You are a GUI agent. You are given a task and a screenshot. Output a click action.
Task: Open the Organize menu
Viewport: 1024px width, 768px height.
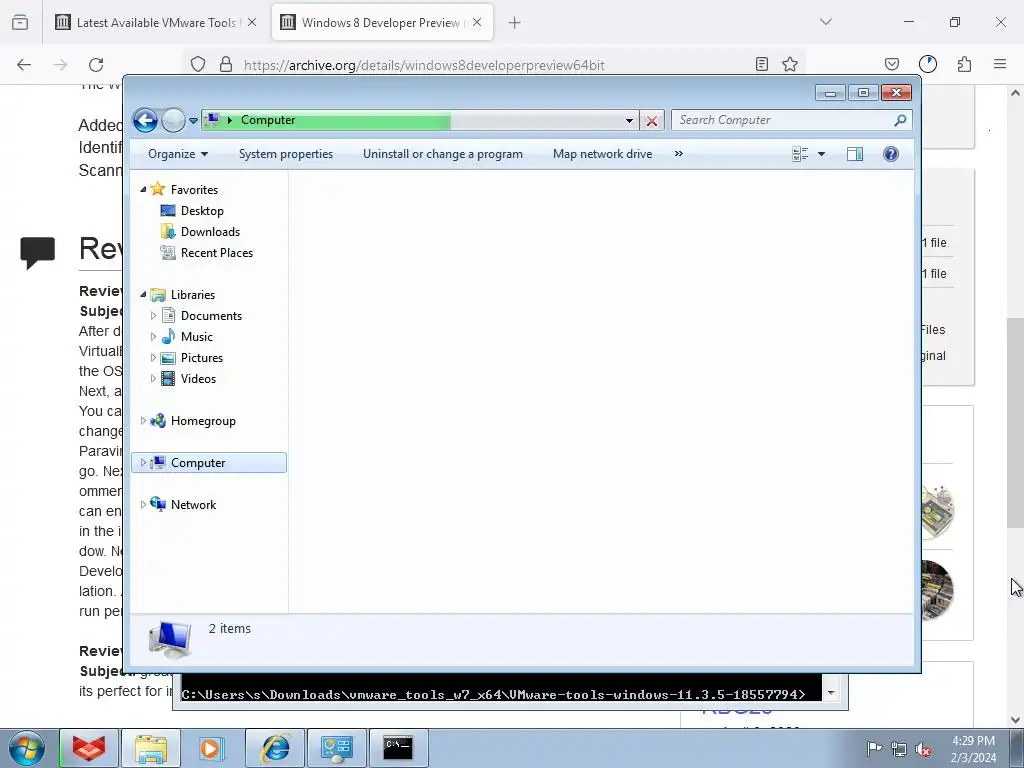(x=178, y=154)
